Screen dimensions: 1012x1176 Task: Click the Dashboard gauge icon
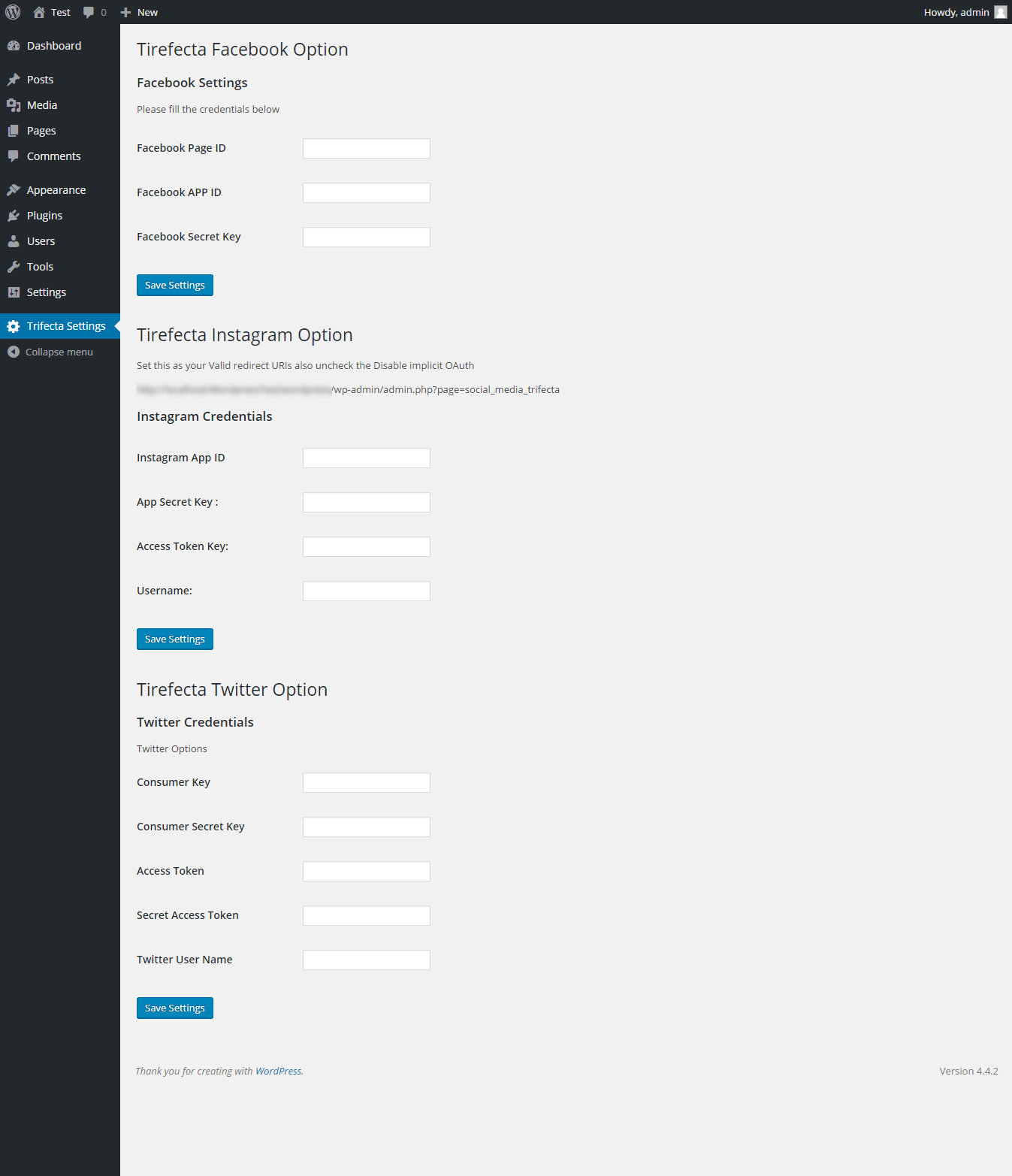click(14, 46)
